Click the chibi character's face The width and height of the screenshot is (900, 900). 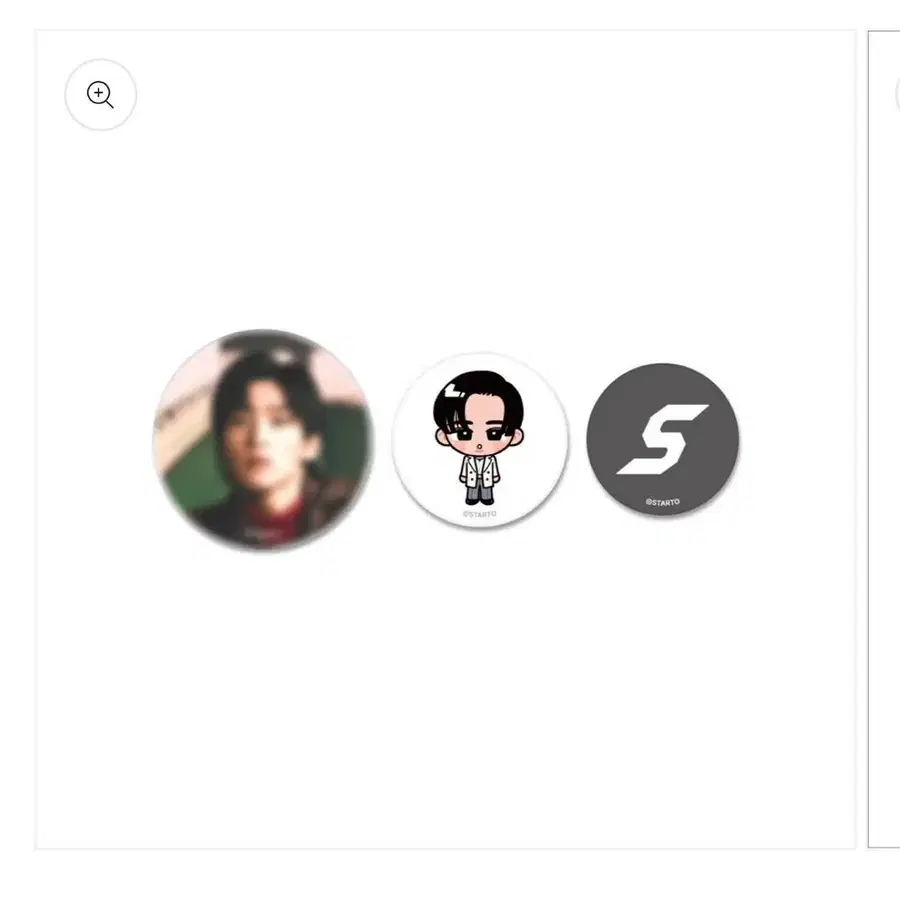pyautogui.click(x=479, y=429)
